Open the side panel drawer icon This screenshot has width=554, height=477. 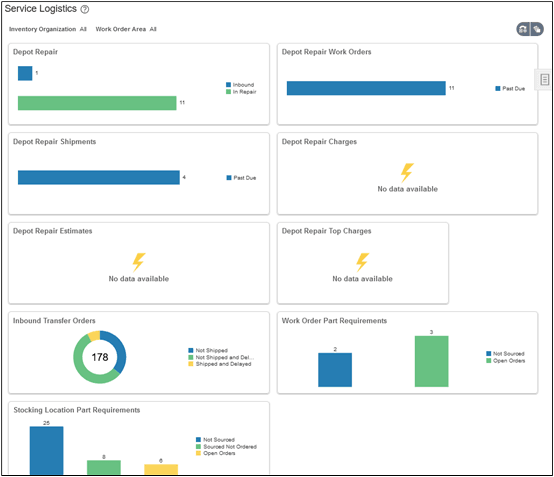click(x=544, y=80)
